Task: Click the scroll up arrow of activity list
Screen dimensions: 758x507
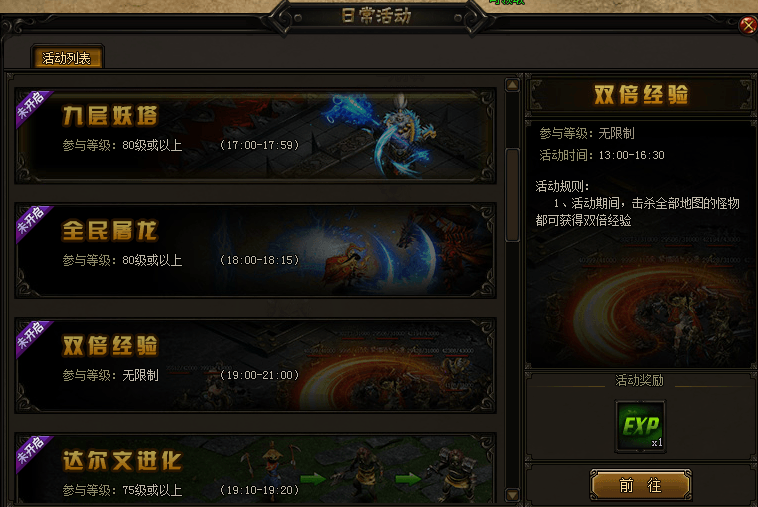Action: coord(512,85)
